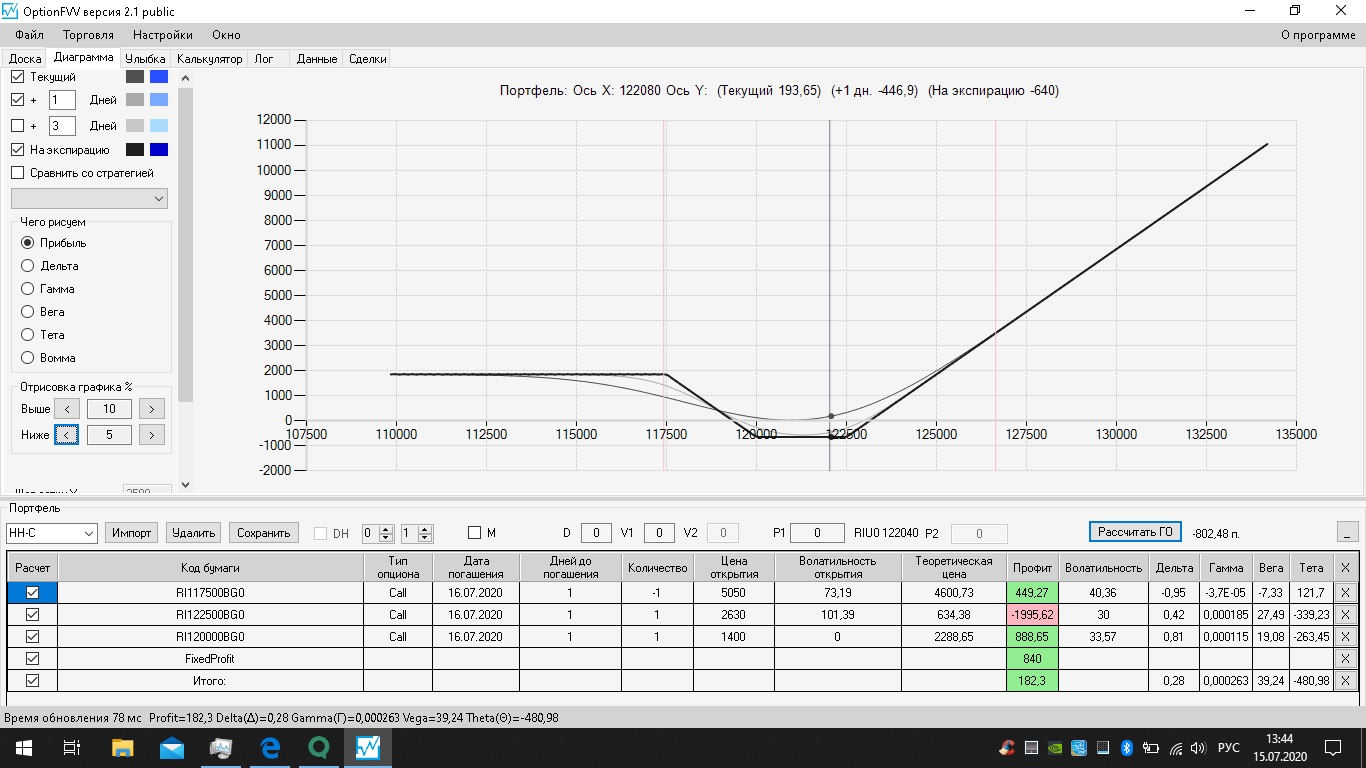Open Task View on the taskbar
Image resolution: width=1366 pixels, height=768 pixels.
point(72,748)
